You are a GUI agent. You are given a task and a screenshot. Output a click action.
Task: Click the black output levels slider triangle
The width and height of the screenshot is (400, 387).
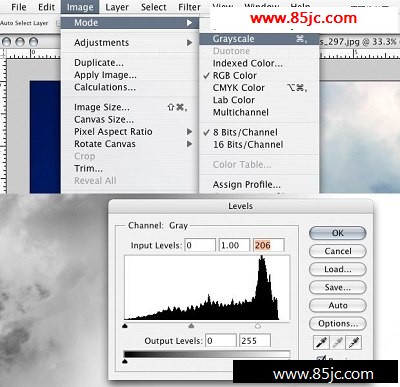pos(125,361)
